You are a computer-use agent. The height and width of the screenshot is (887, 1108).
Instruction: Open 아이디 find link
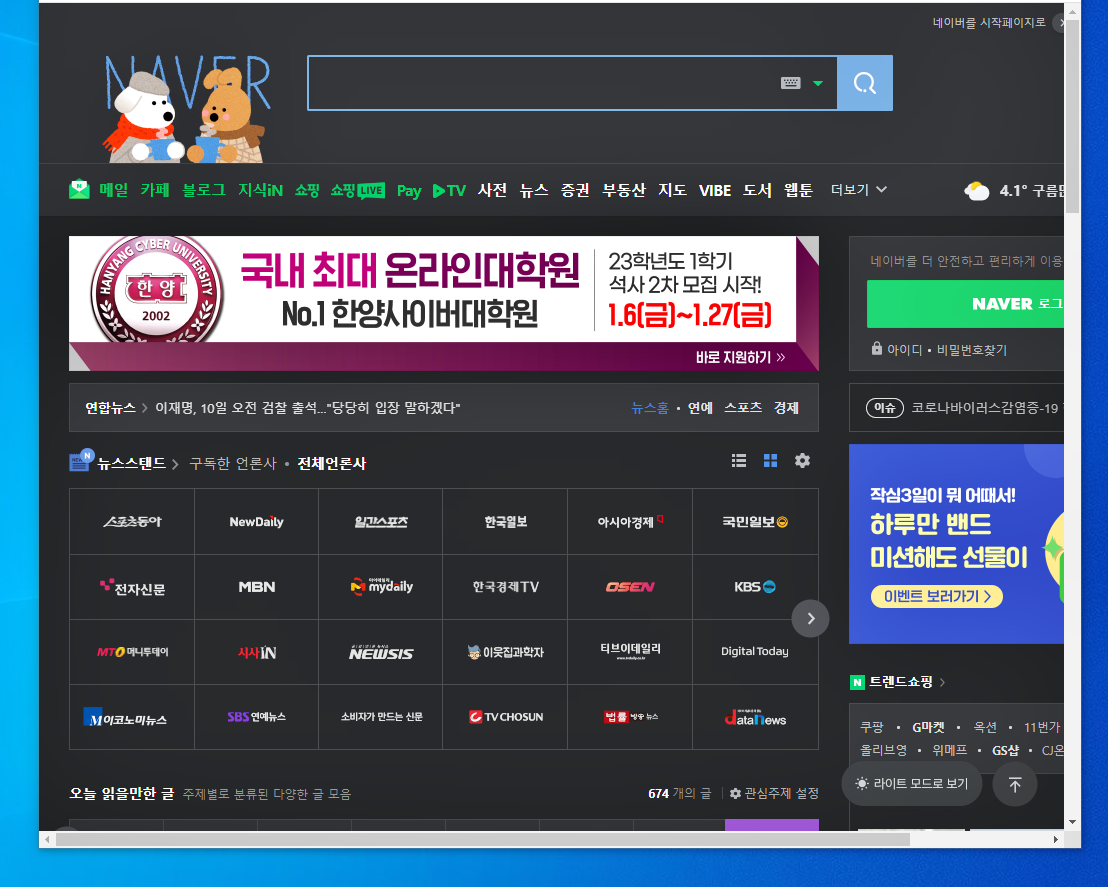click(x=904, y=350)
